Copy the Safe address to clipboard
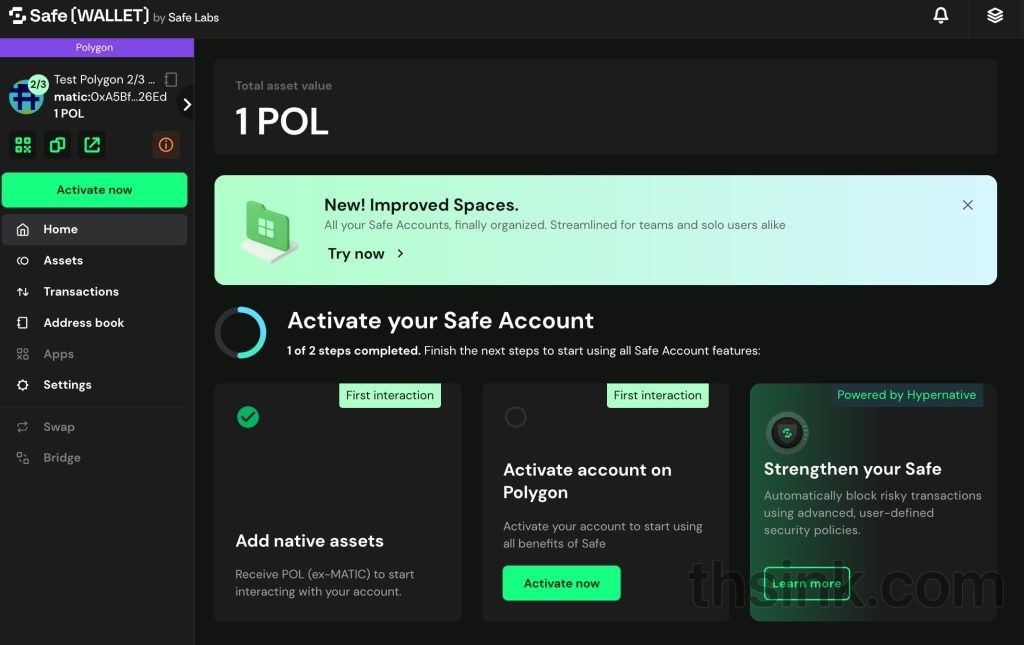 [57, 145]
